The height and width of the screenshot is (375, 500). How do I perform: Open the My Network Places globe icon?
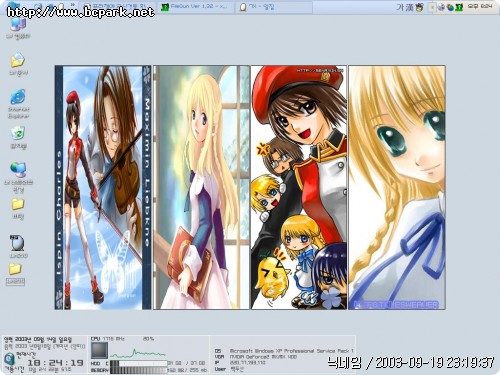click(18, 170)
